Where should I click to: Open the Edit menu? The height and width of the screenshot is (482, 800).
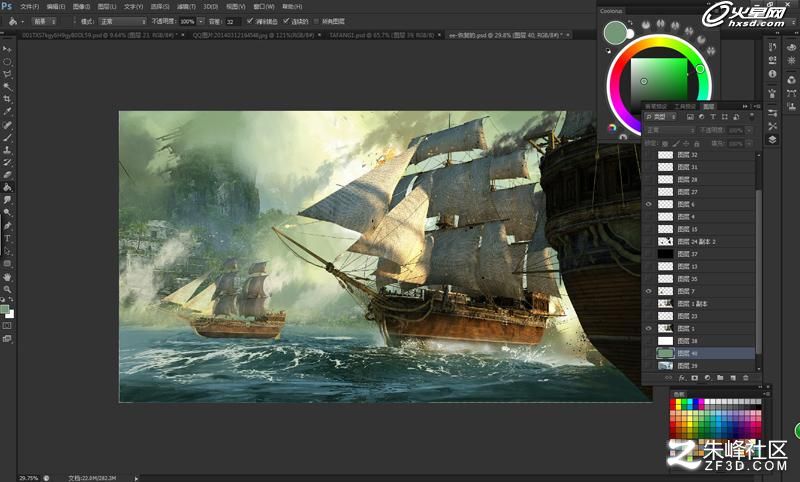[x=56, y=7]
